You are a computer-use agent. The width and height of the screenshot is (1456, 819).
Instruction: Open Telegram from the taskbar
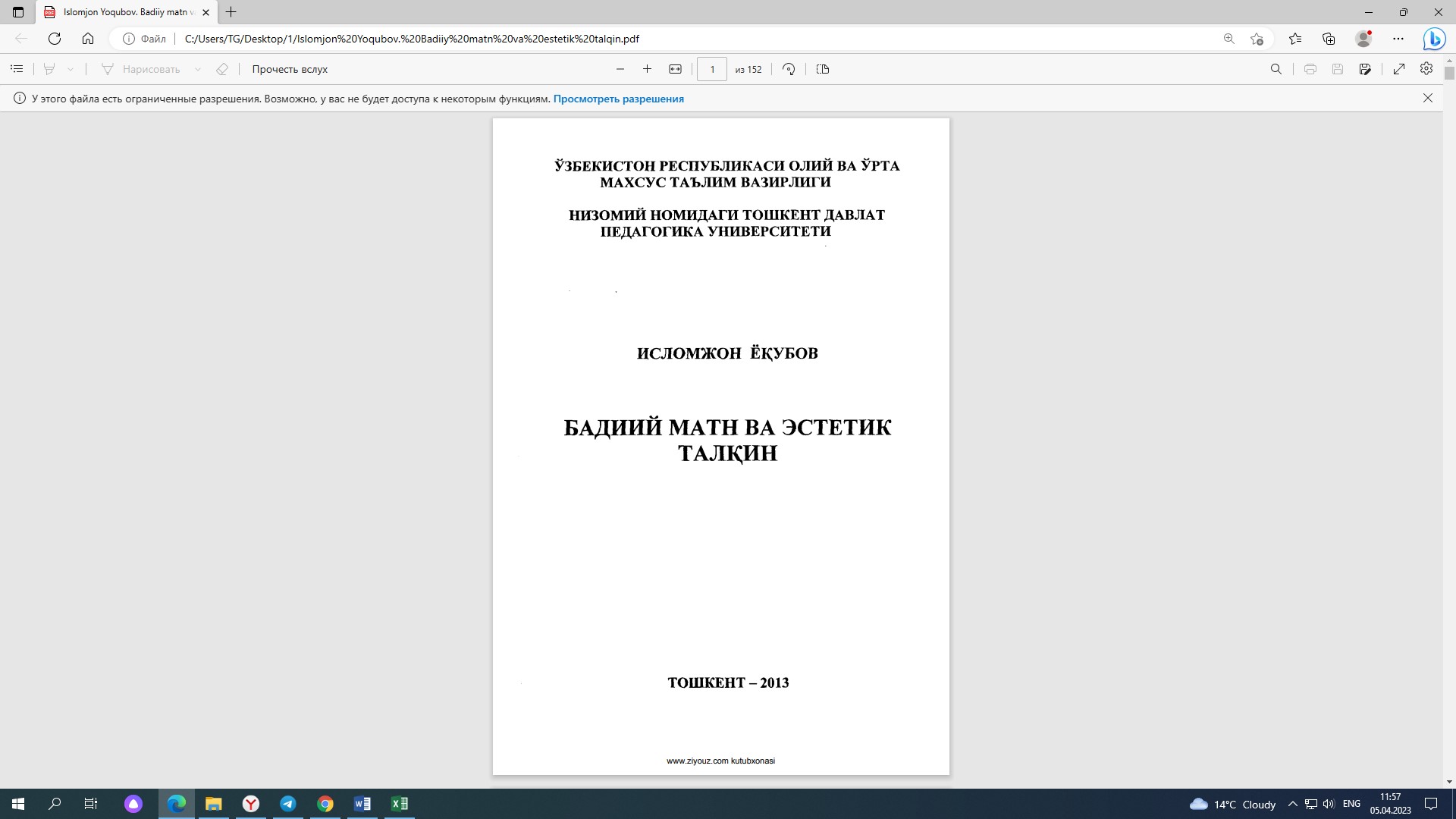click(x=288, y=804)
